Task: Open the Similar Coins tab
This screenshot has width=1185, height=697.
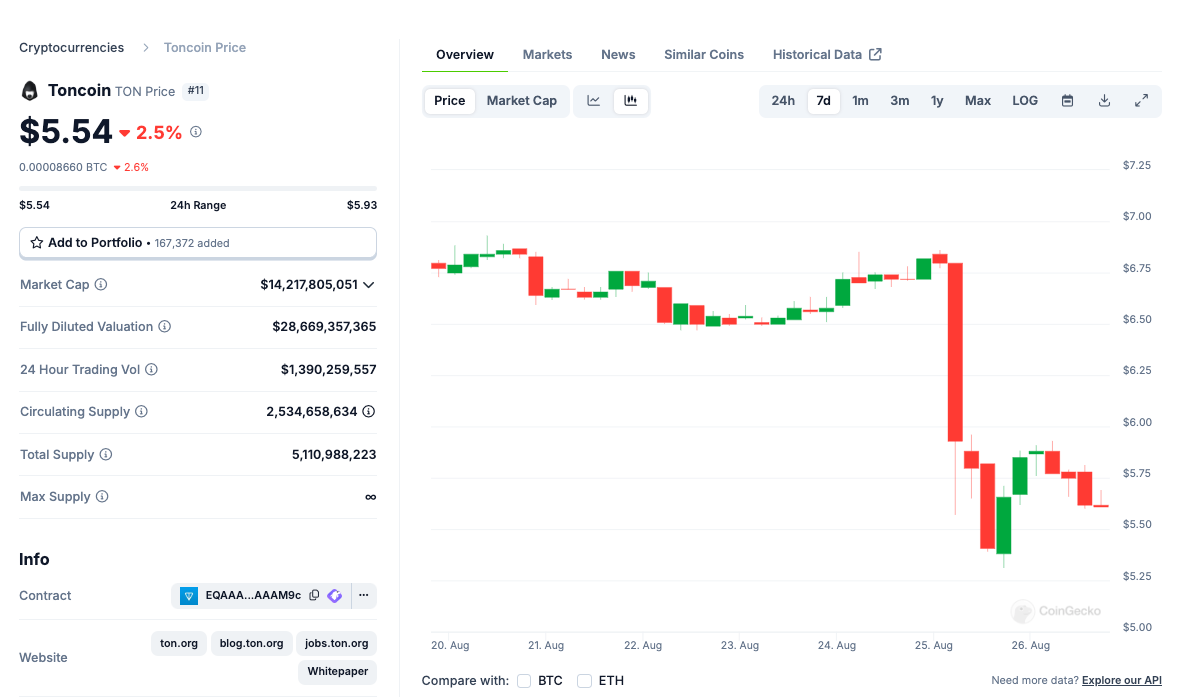Action: [x=704, y=54]
